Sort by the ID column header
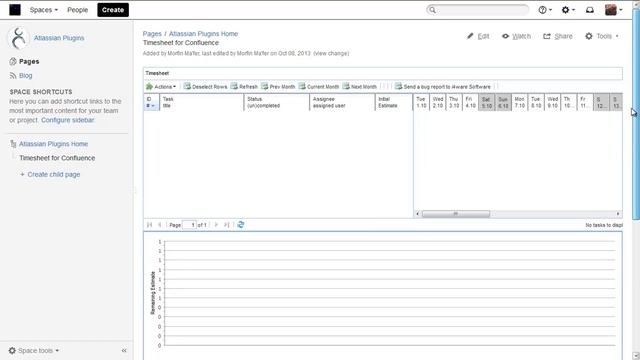The height and width of the screenshot is (360, 640). pyautogui.click(x=151, y=102)
